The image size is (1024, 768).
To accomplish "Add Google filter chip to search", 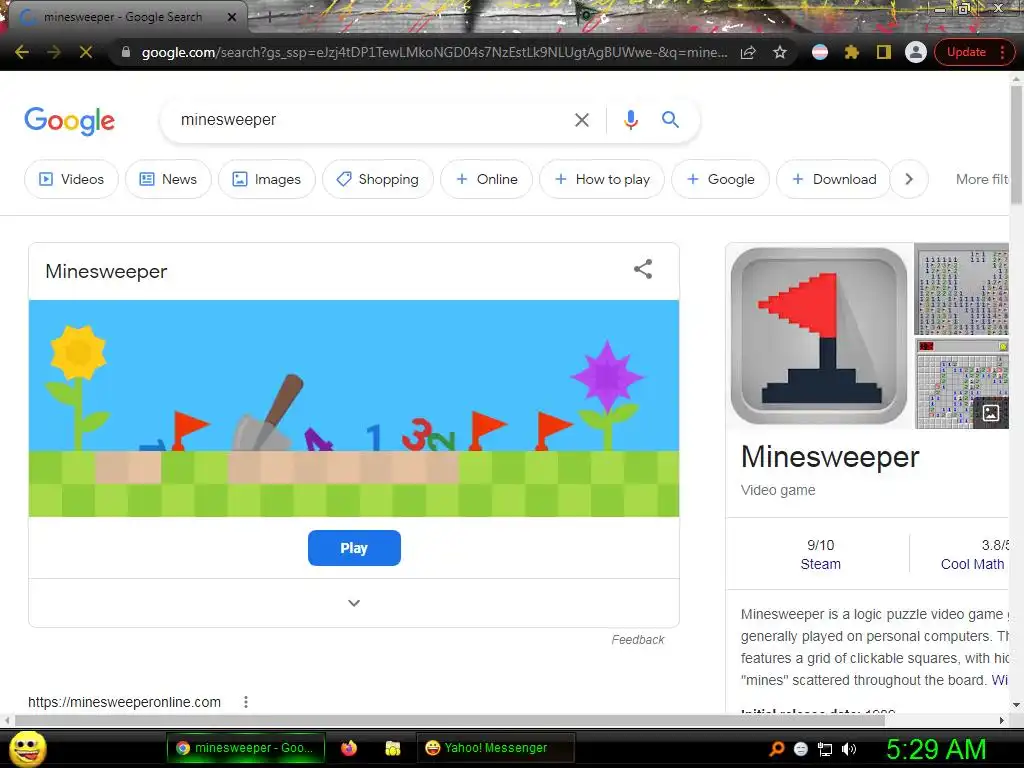I will [721, 179].
